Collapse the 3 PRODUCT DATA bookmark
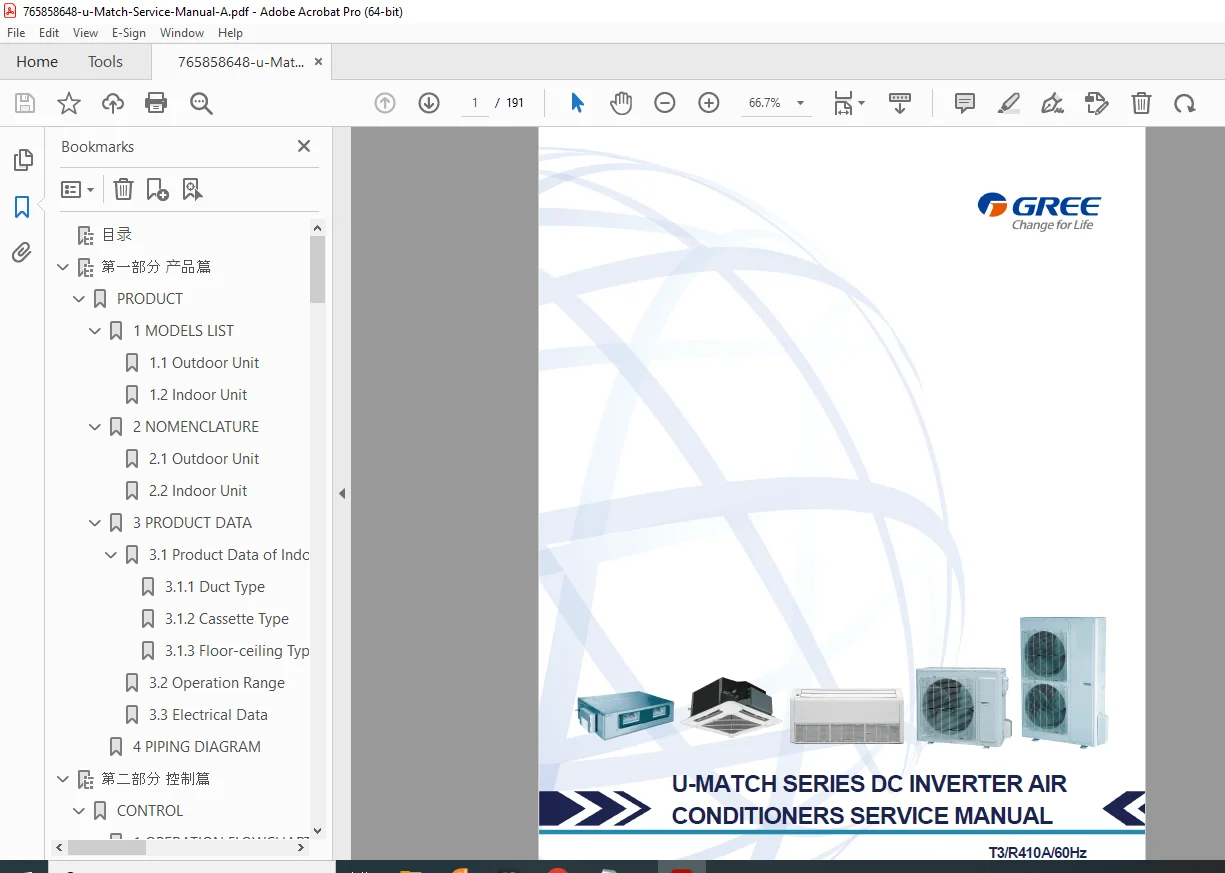Screen dimensions: 1225x873 (95, 523)
